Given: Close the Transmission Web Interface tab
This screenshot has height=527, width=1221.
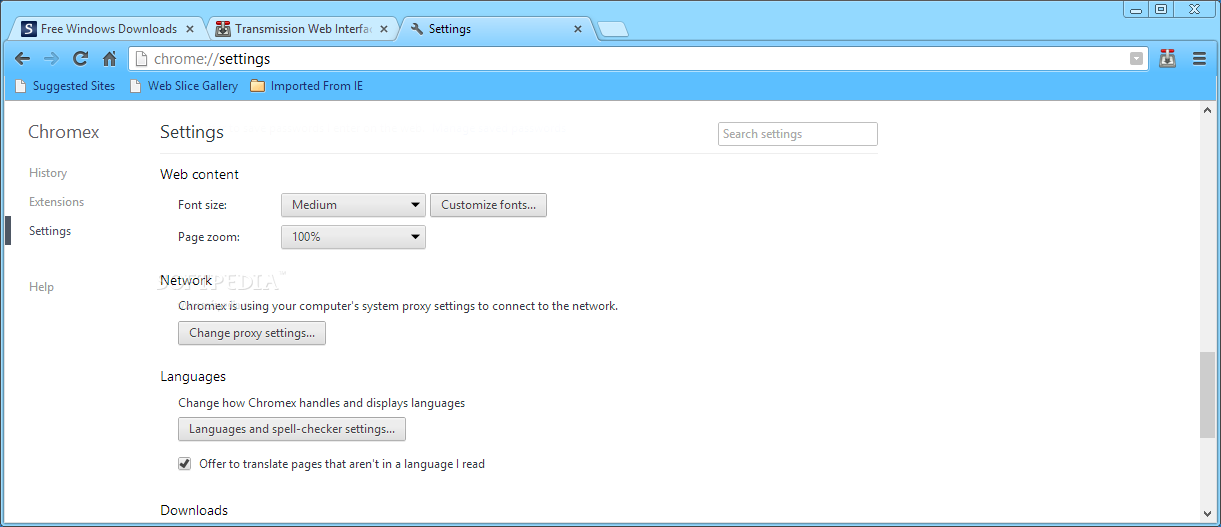Looking at the screenshot, I should (x=384, y=29).
